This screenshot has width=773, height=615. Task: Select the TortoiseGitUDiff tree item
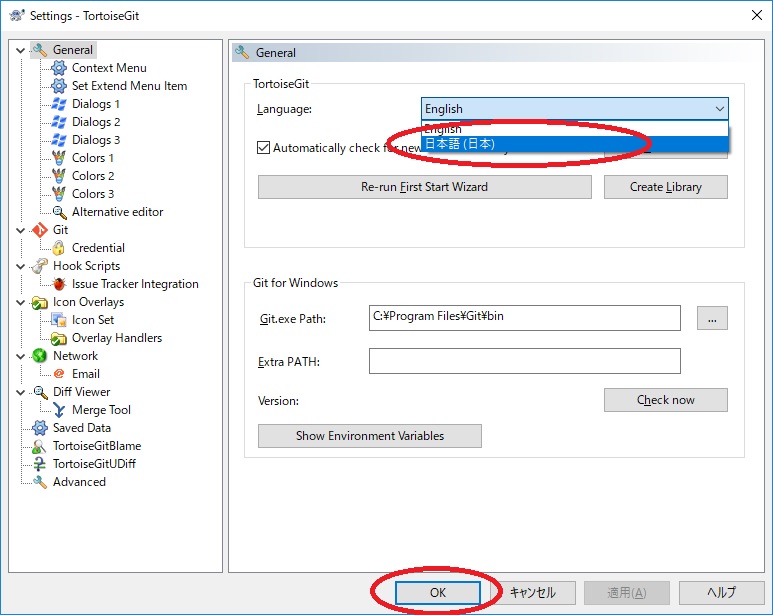(94, 464)
